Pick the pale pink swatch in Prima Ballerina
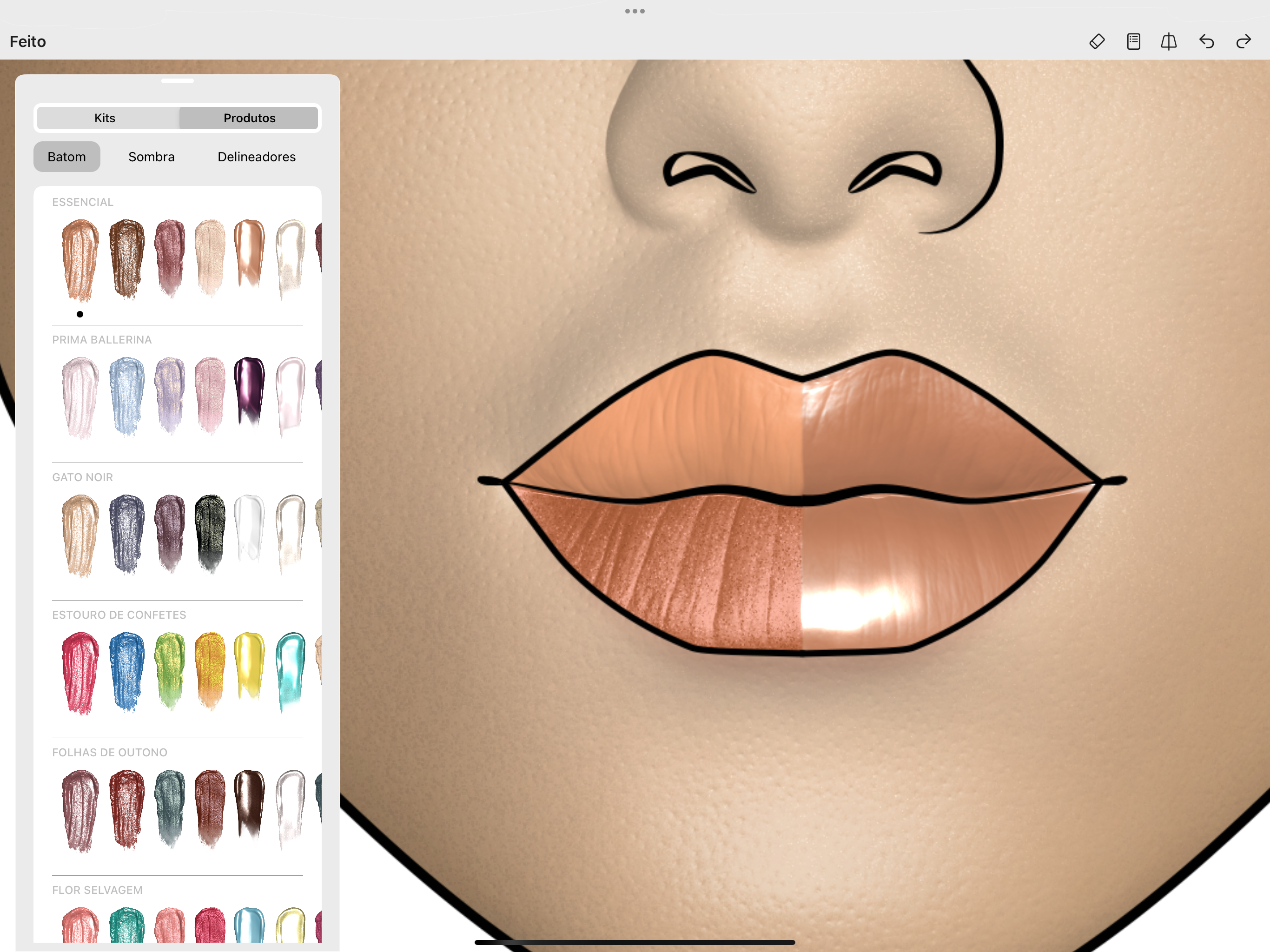1270x952 pixels. (80, 398)
